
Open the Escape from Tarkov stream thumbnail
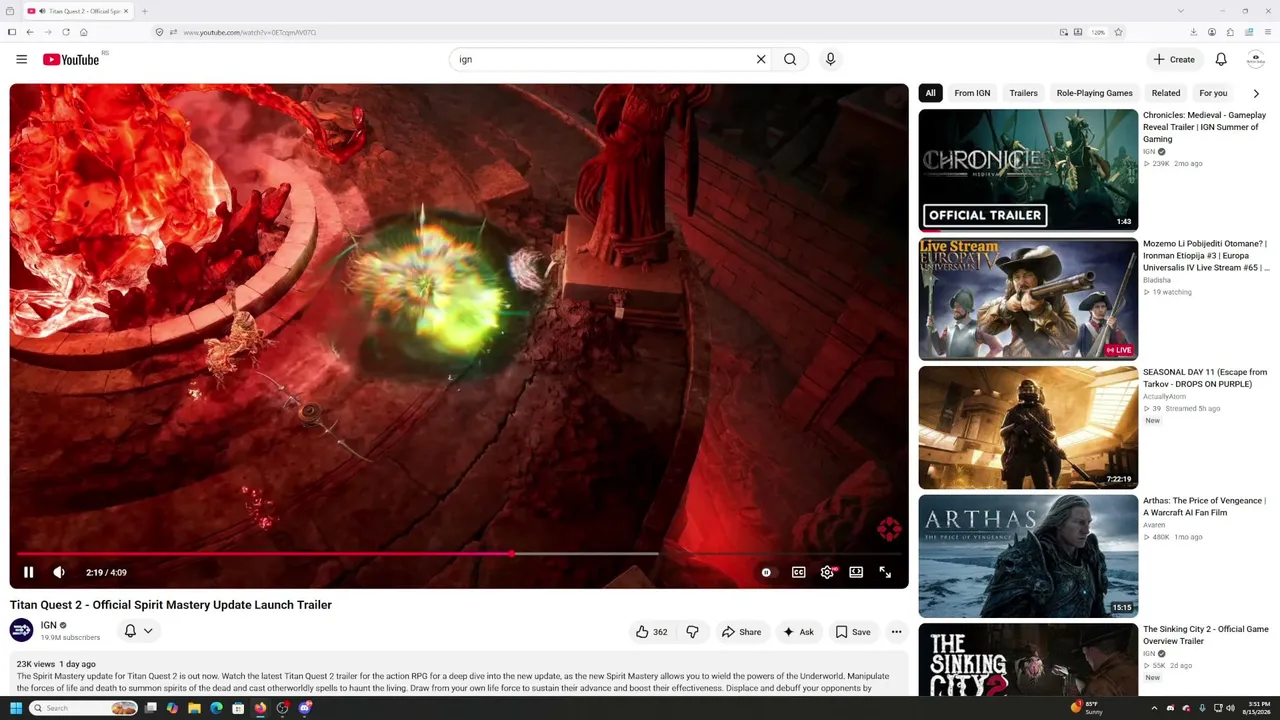pyautogui.click(x=1028, y=427)
